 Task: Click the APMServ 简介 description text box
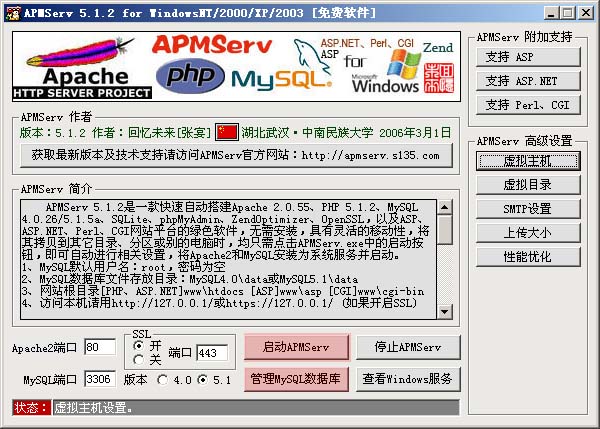228,259
